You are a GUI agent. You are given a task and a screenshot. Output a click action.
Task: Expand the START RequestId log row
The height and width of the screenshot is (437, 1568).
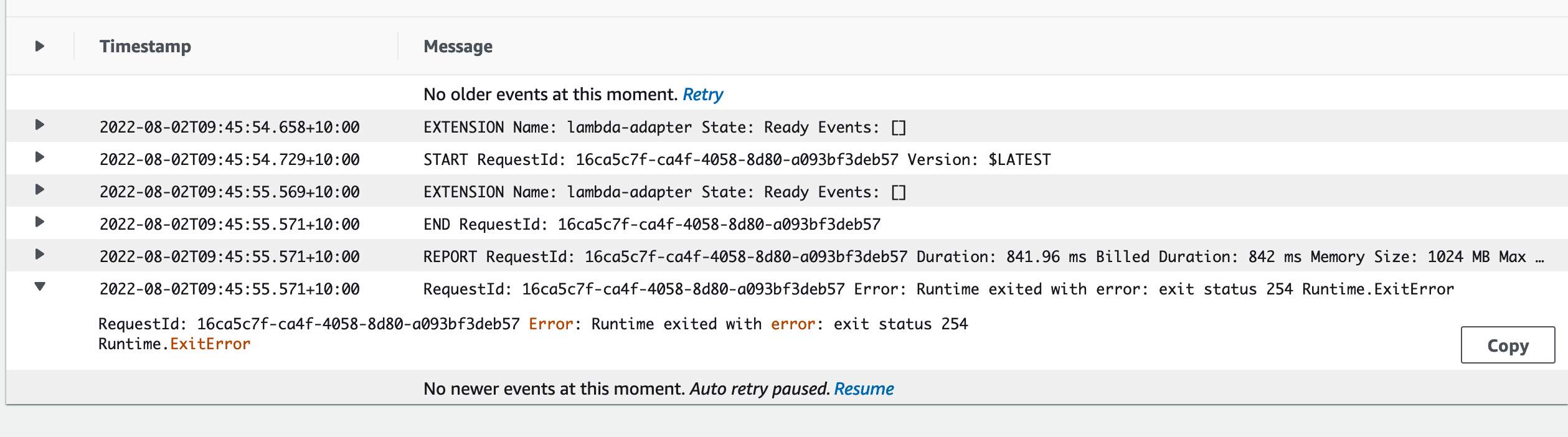pyautogui.click(x=39, y=157)
